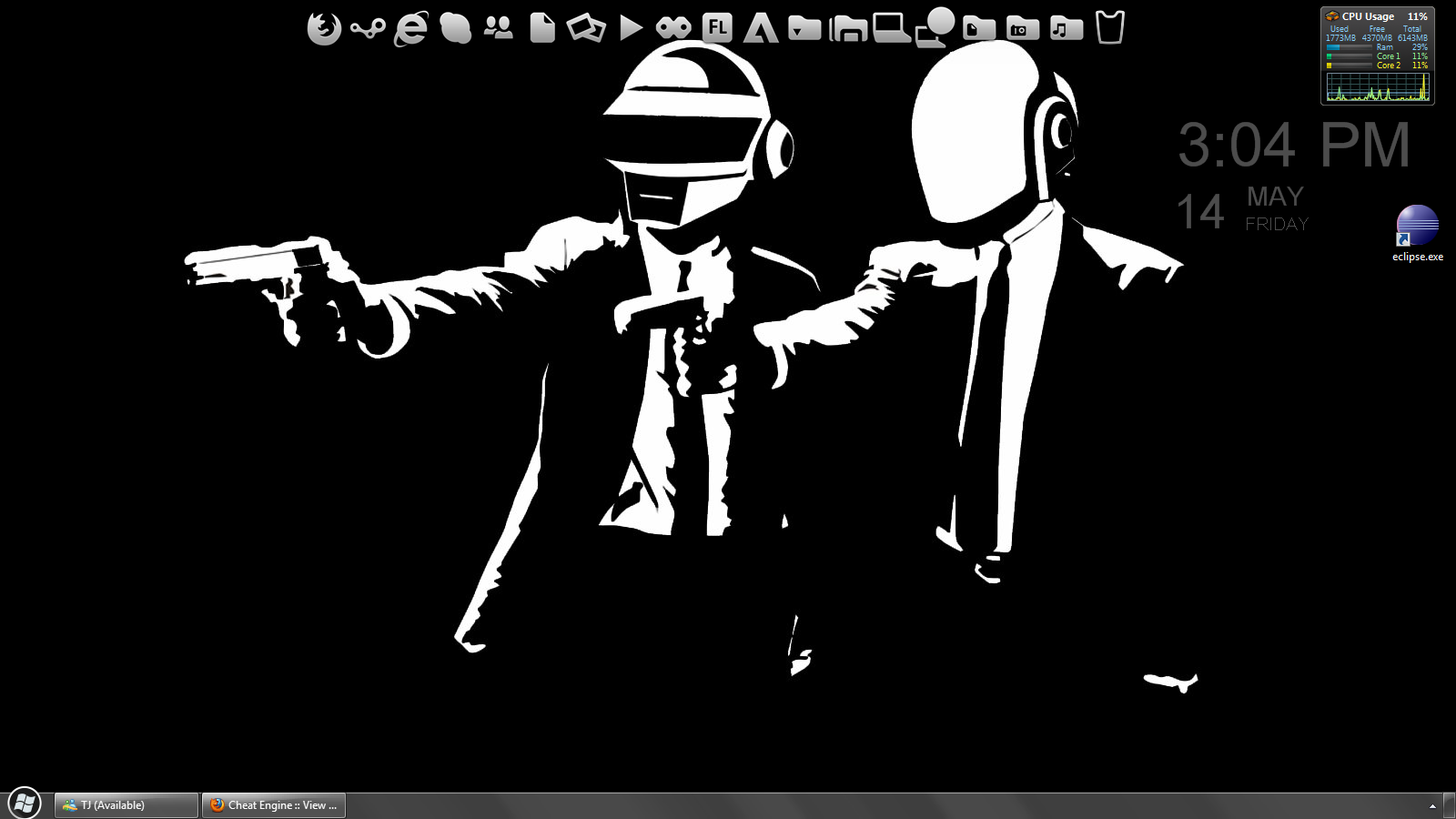Click the 6143MB total memory value
The width and height of the screenshot is (1456, 819).
tap(1412, 38)
